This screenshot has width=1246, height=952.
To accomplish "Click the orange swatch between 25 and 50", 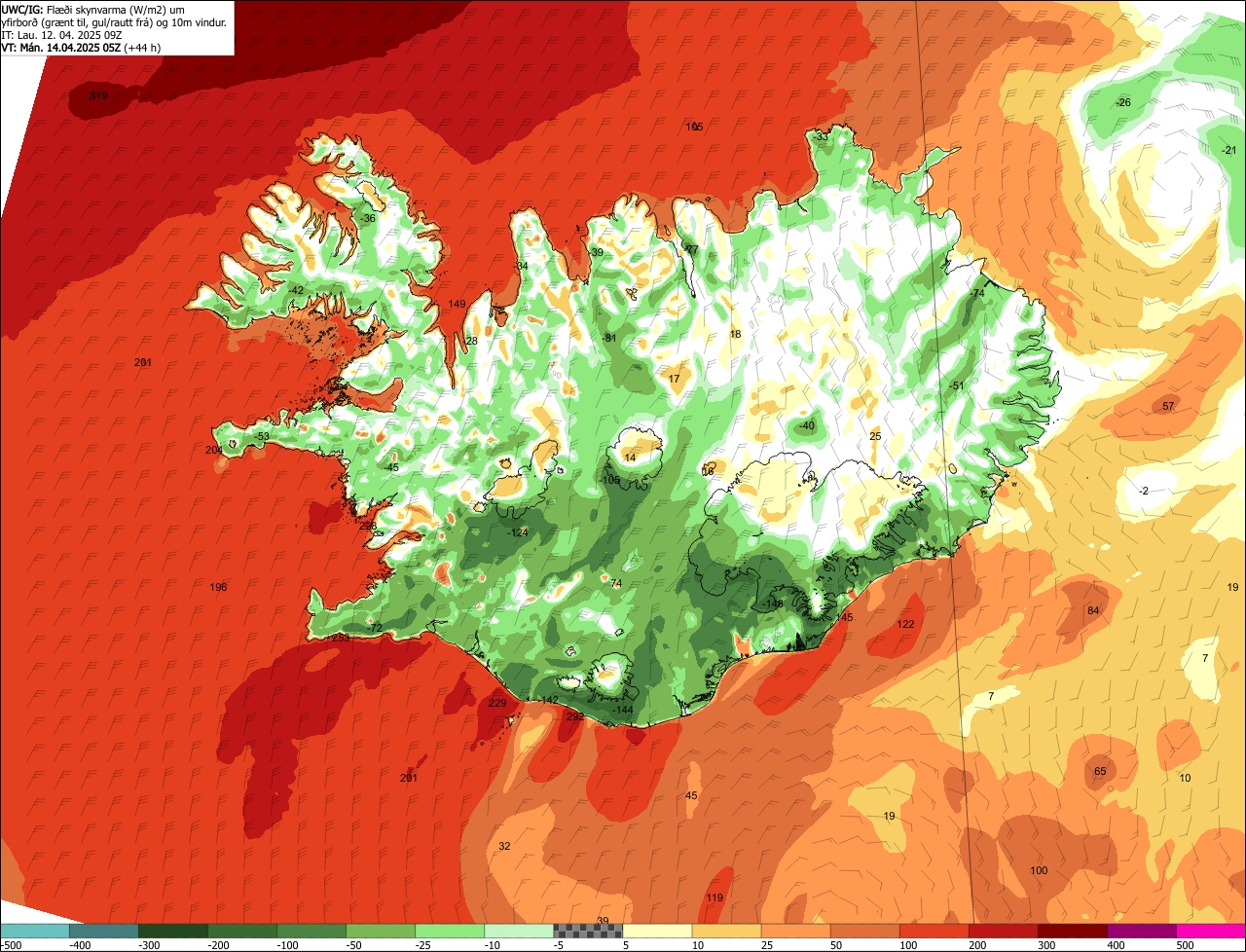I will 795,932.
